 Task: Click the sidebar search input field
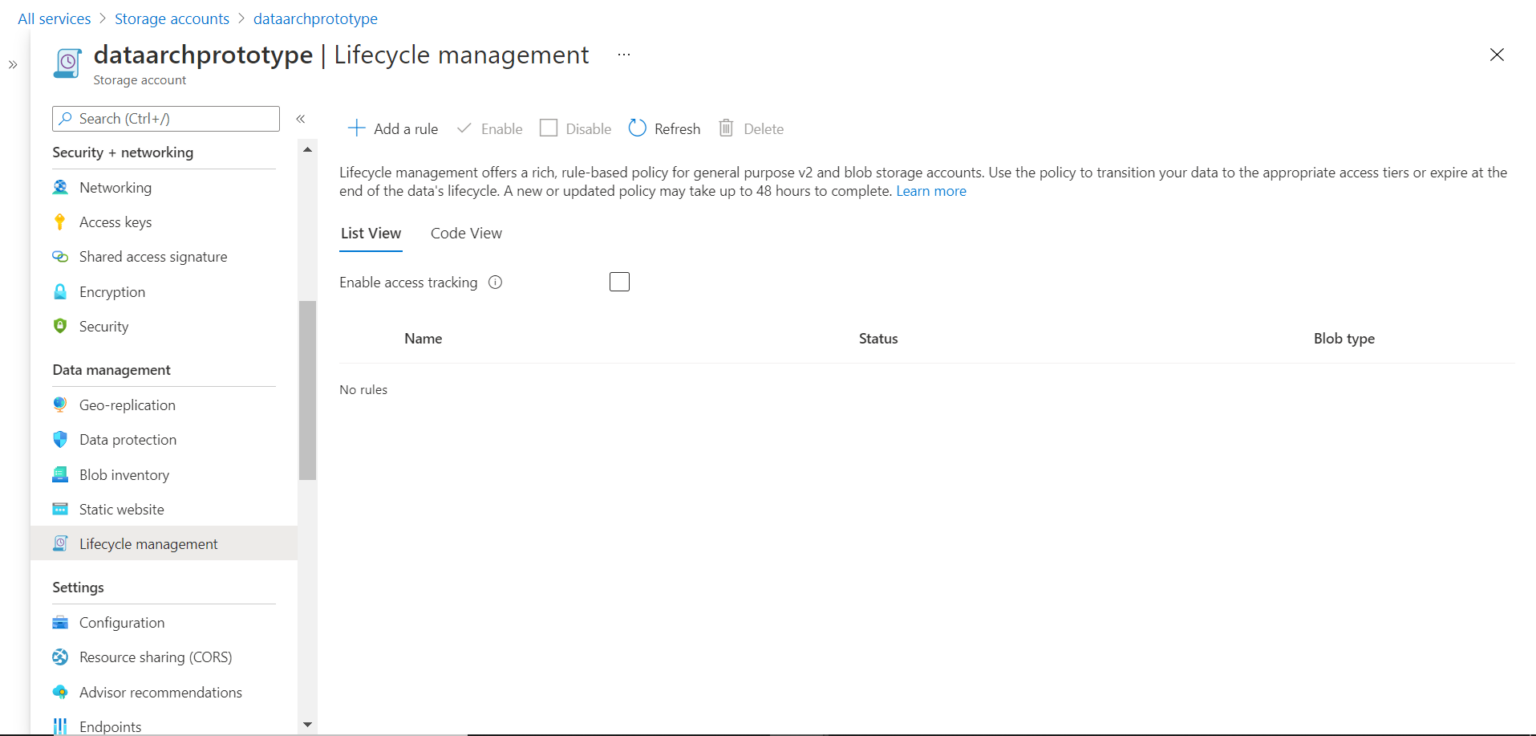click(x=166, y=119)
